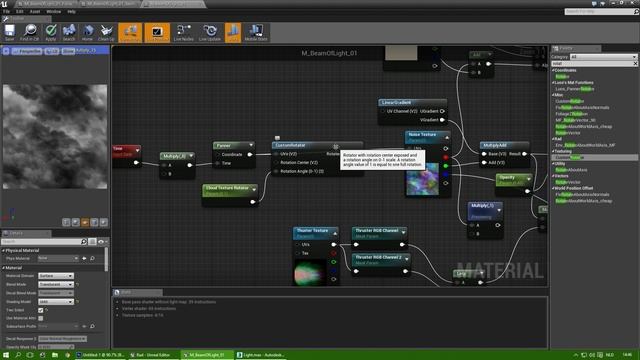
Task: Open the Asset menu
Action: coord(35,12)
